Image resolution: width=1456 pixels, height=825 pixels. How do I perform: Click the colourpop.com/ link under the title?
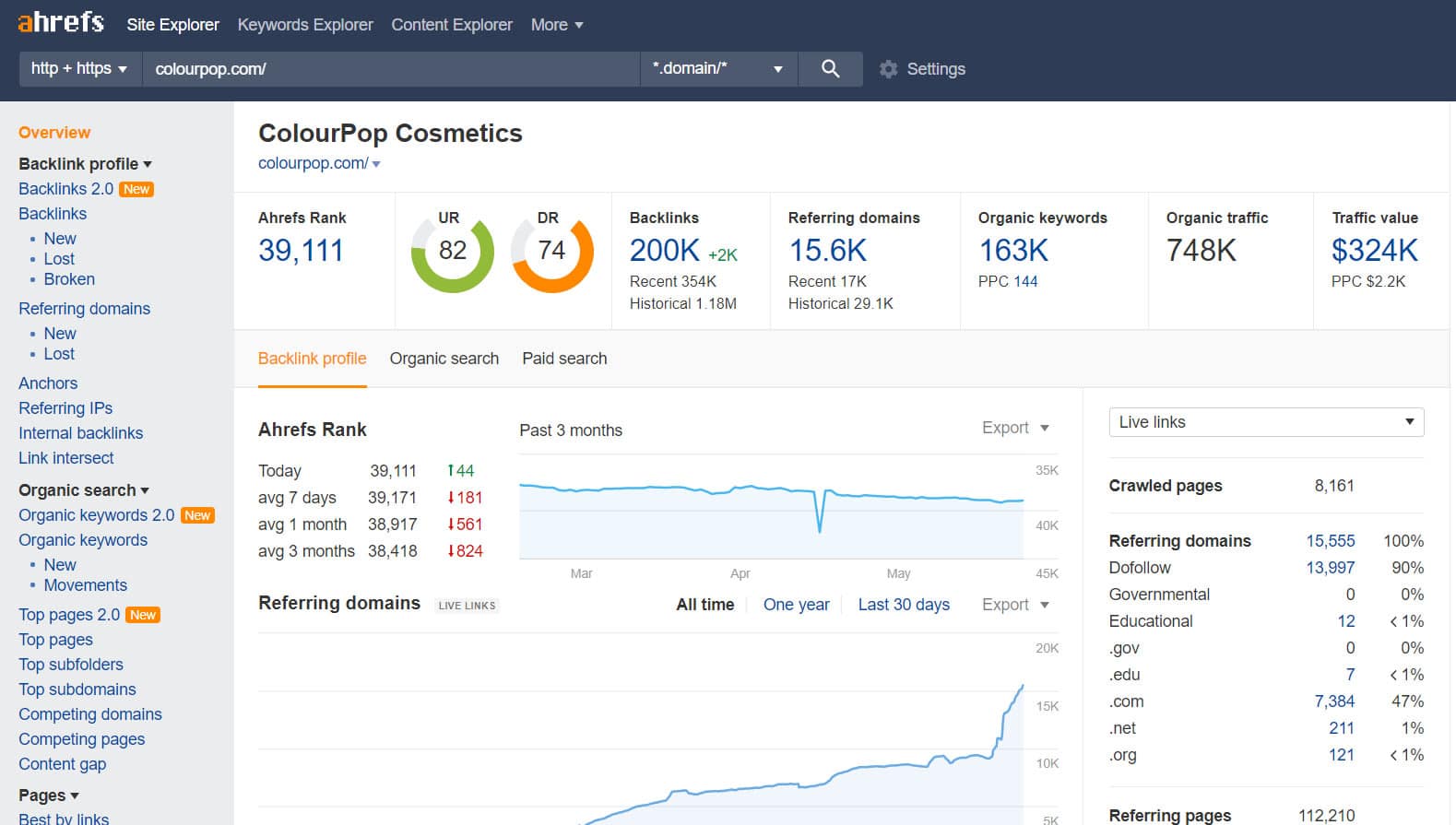(314, 163)
